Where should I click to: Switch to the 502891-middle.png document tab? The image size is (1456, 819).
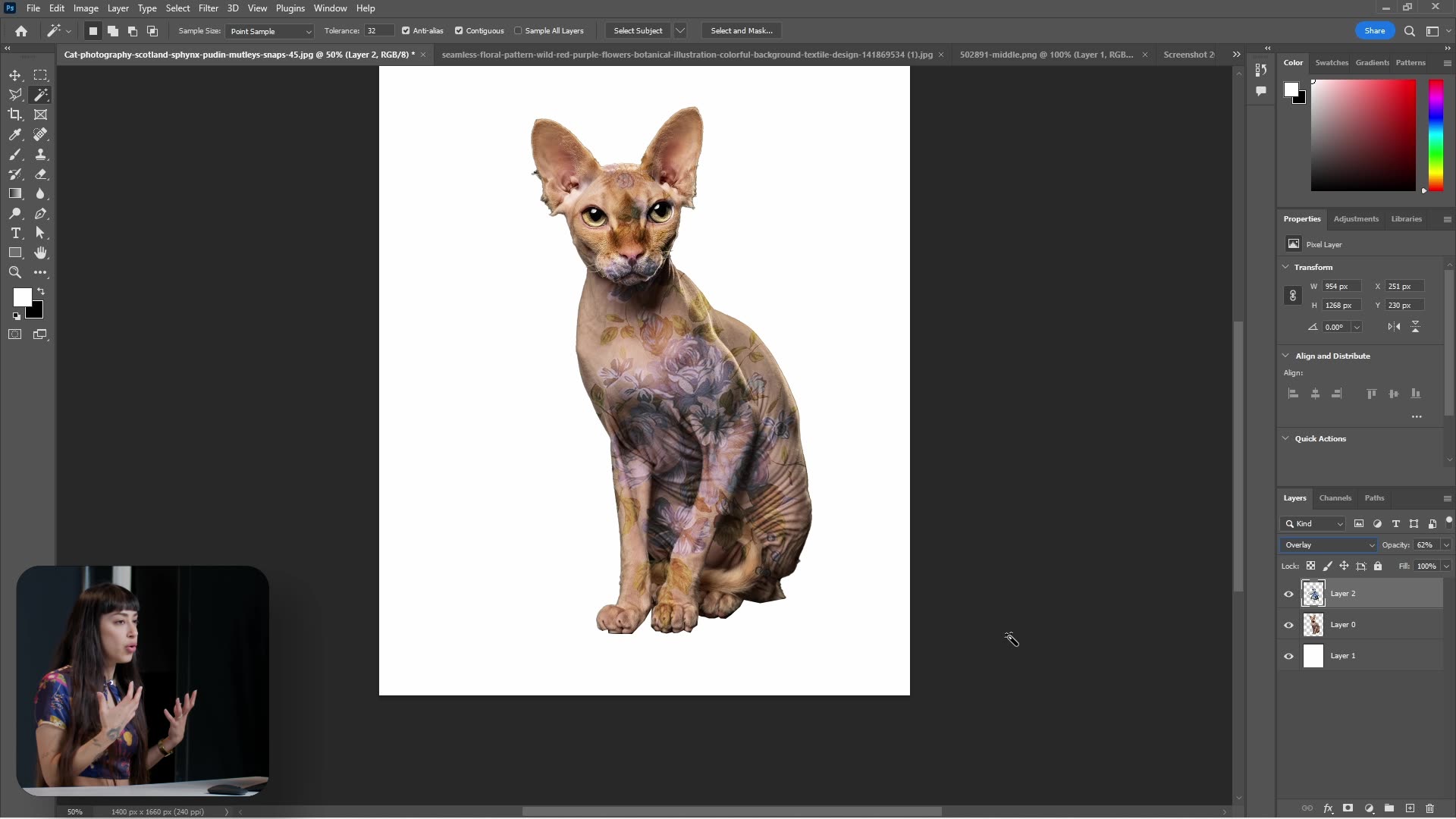pyautogui.click(x=1046, y=55)
